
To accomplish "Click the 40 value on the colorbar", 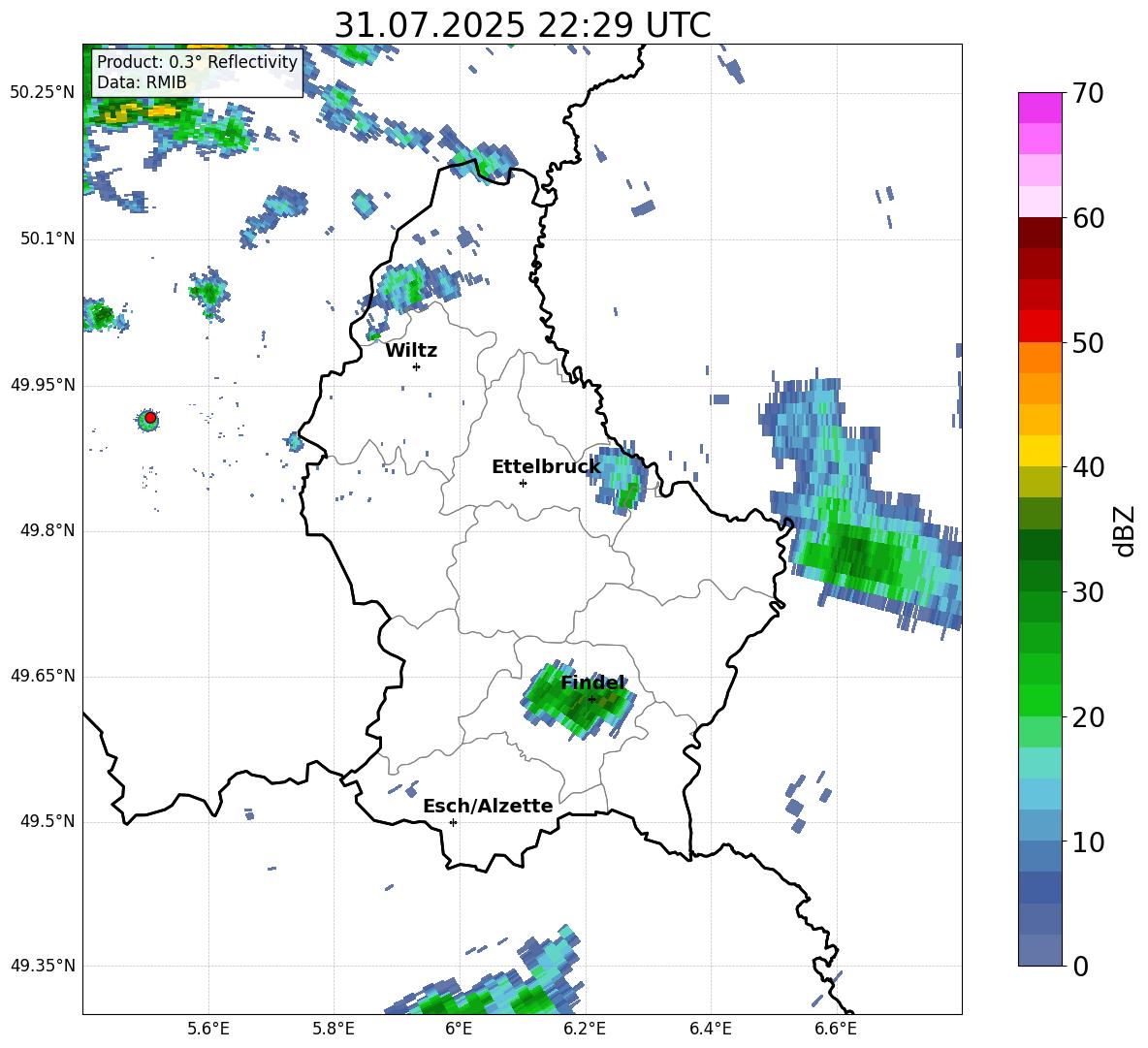I will [x=1088, y=467].
